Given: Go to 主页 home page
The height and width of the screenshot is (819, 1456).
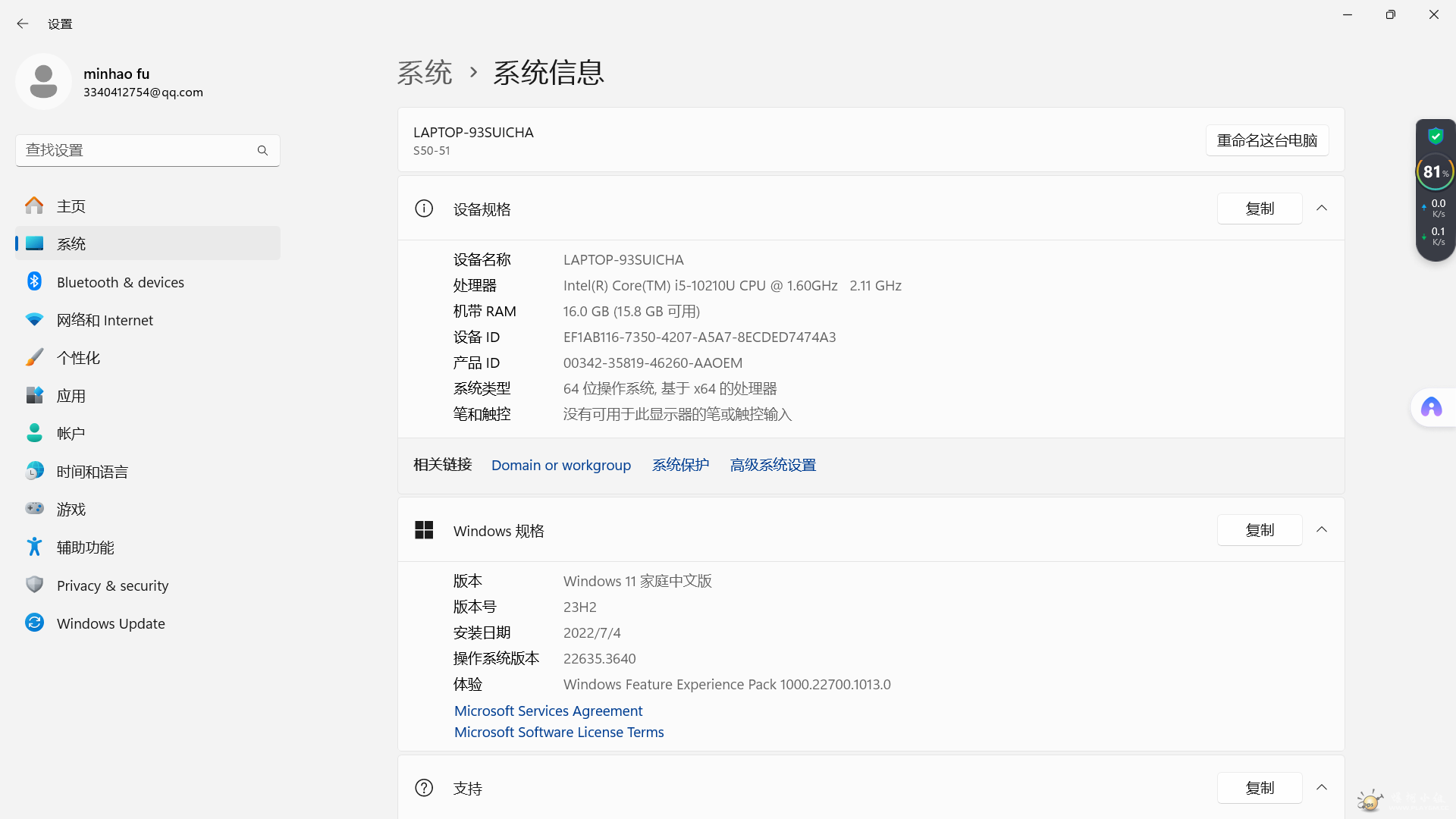Looking at the screenshot, I should [x=71, y=206].
